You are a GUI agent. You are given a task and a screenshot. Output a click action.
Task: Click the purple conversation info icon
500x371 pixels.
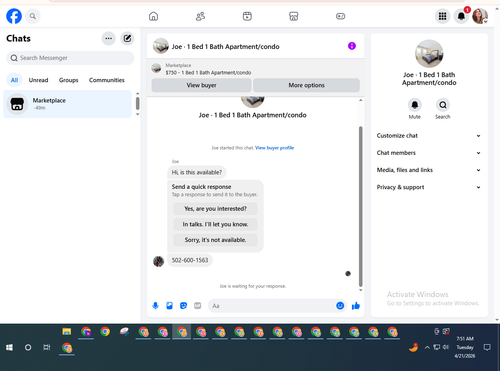(x=352, y=46)
